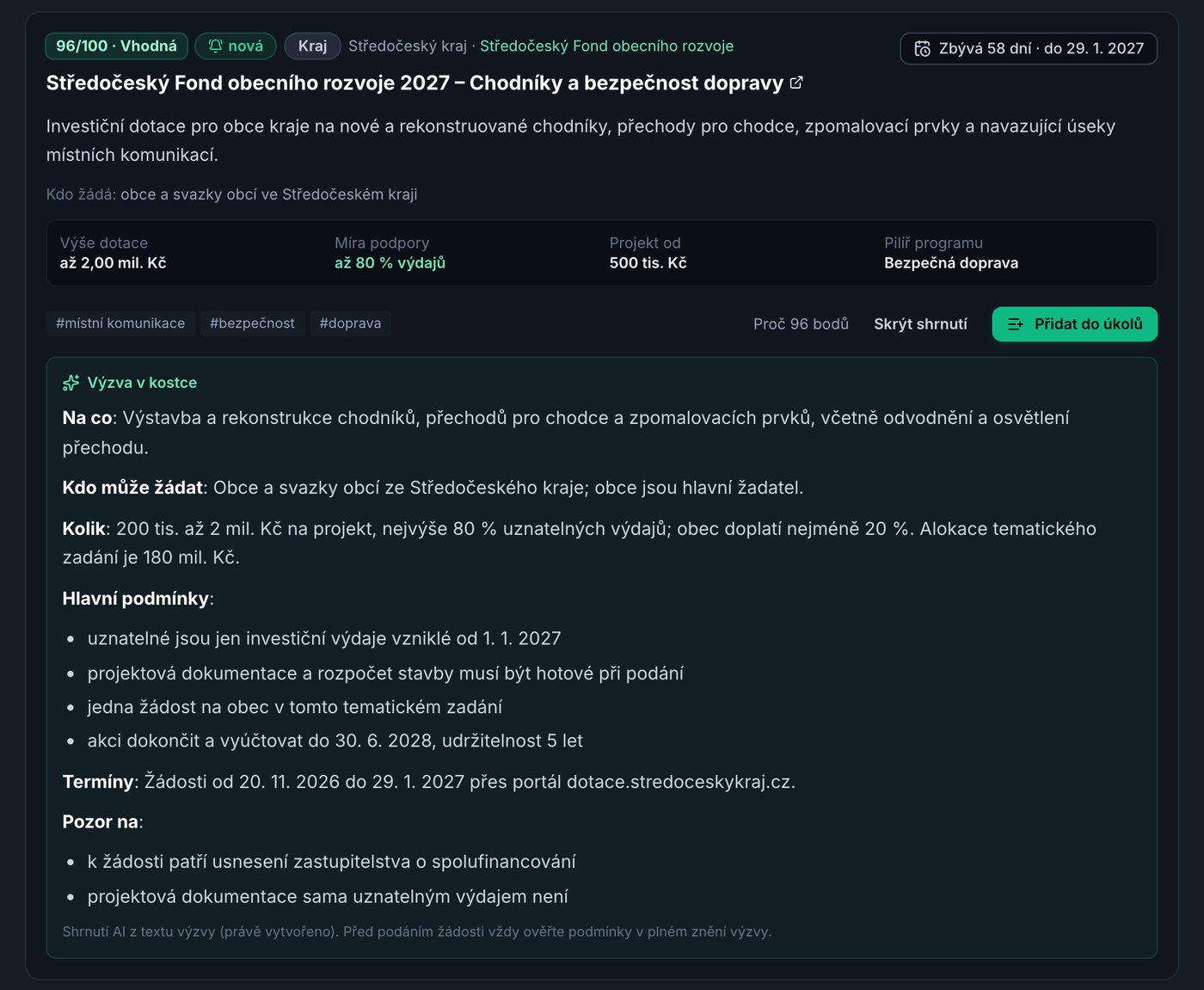
Task: Click the Výzva v kostce heading
Action: (142, 383)
